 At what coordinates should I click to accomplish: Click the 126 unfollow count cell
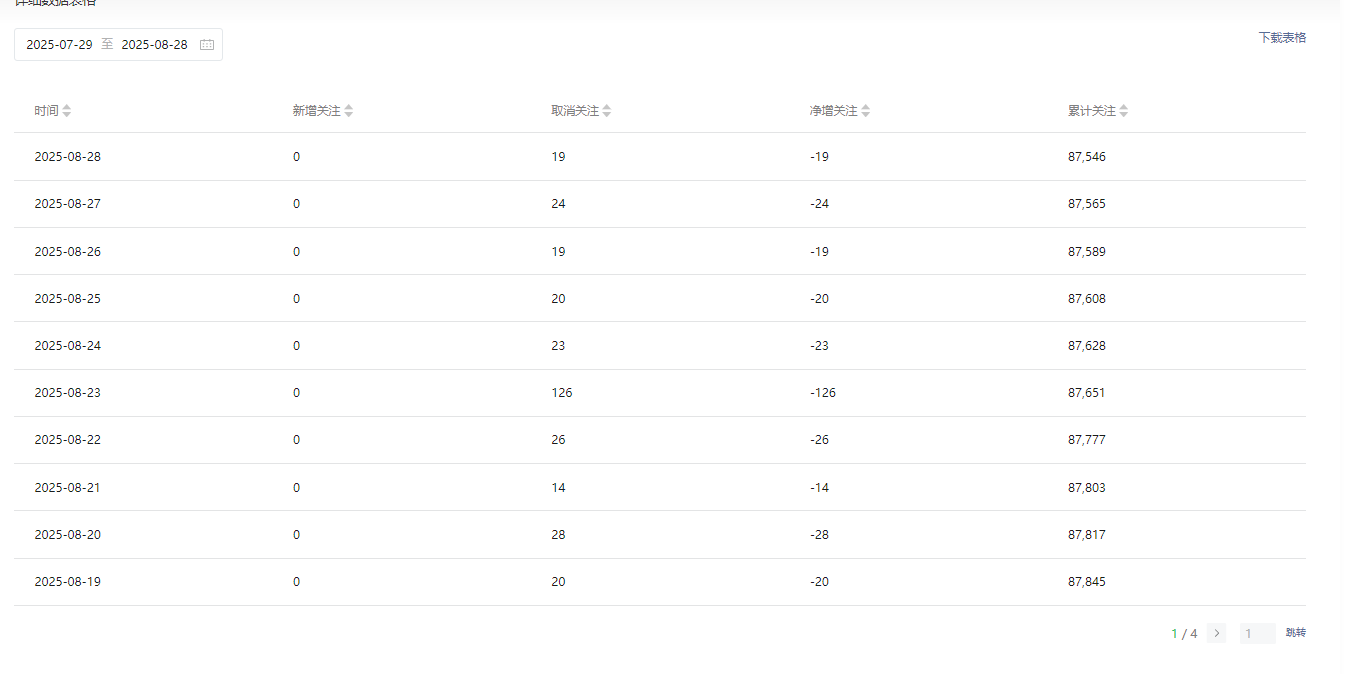click(x=562, y=393)
